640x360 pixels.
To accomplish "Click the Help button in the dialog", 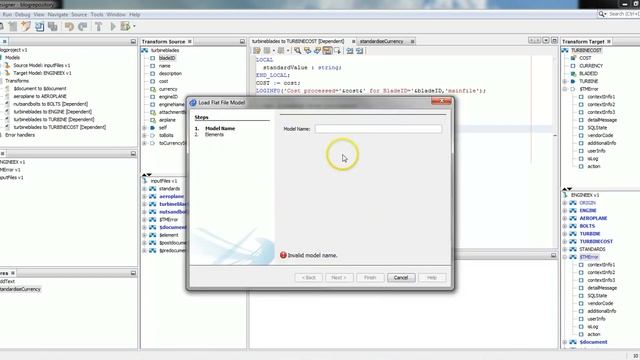I will [x=432, y=278].
